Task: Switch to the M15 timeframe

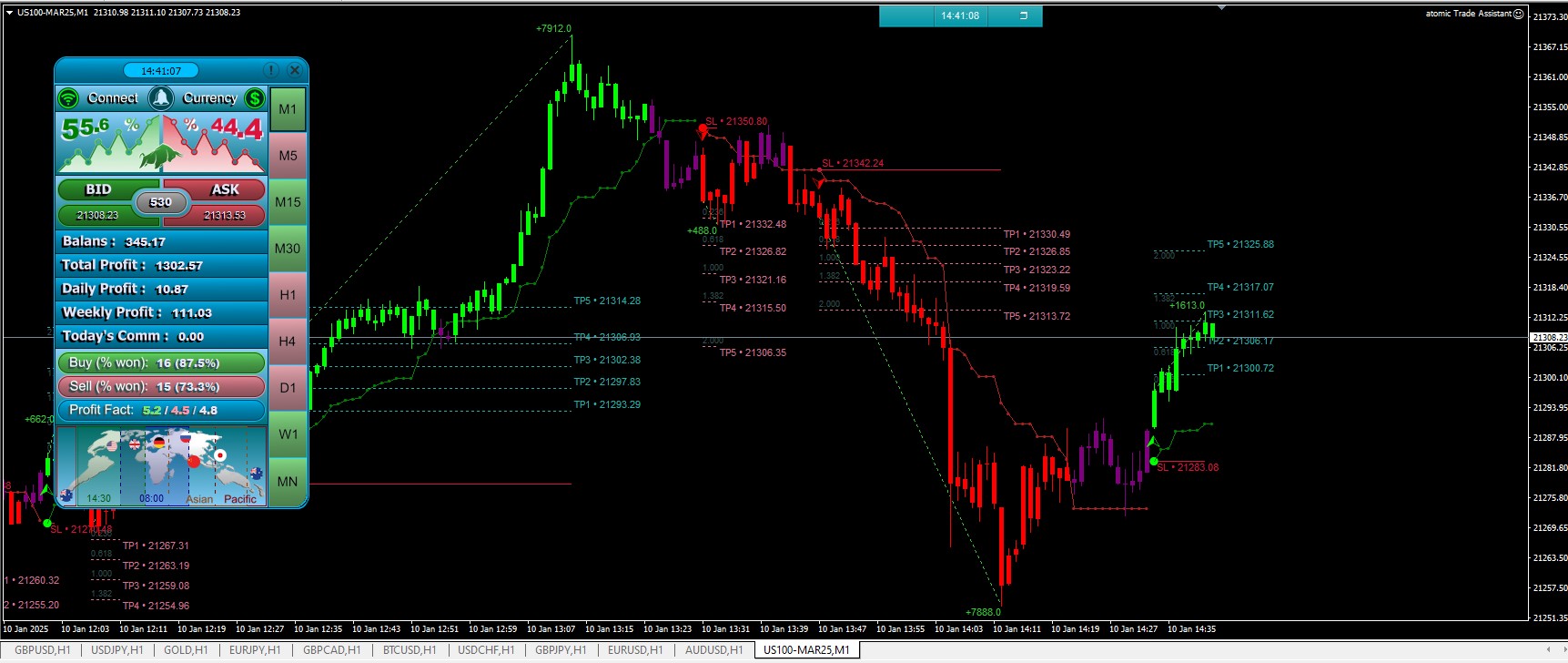Action: coord(288,202)
